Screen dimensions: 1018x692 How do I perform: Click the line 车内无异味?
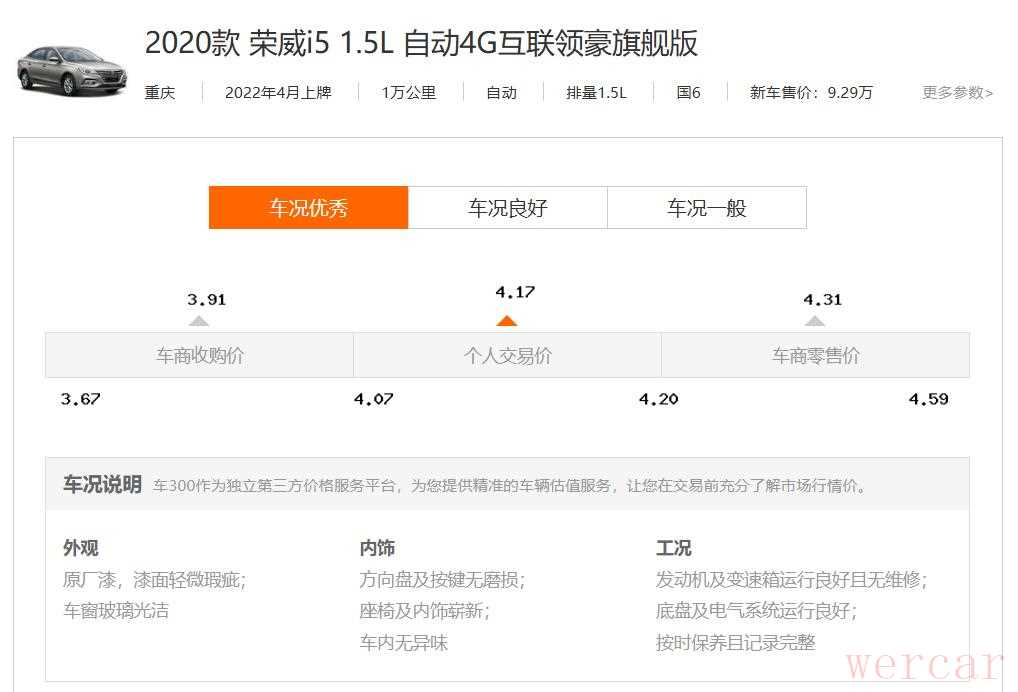(x=404, y=643)
